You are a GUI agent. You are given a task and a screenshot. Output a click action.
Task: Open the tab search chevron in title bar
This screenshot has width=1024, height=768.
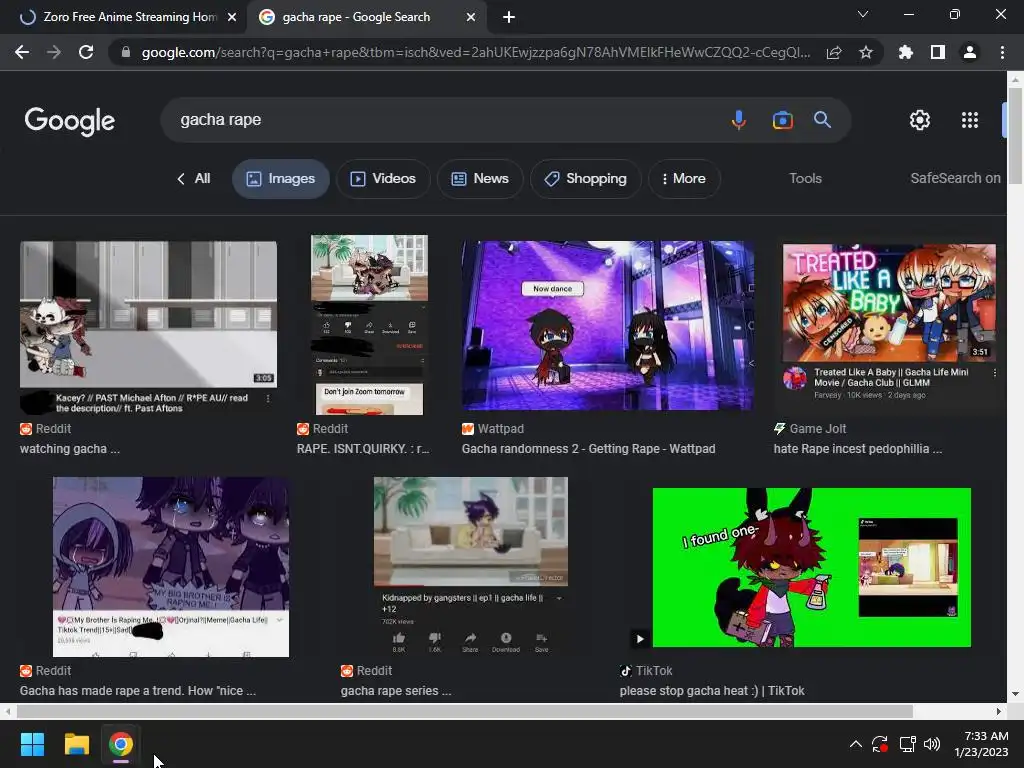click(863, 14)
